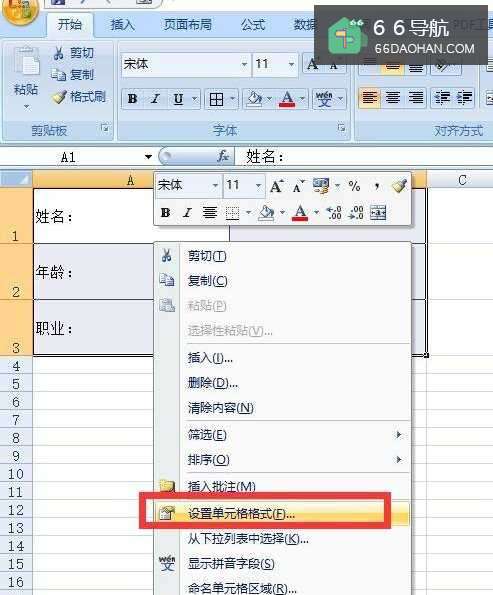
Task: Click the scissors Cut icon in ribbon clipboard
Action: (58, 53)
